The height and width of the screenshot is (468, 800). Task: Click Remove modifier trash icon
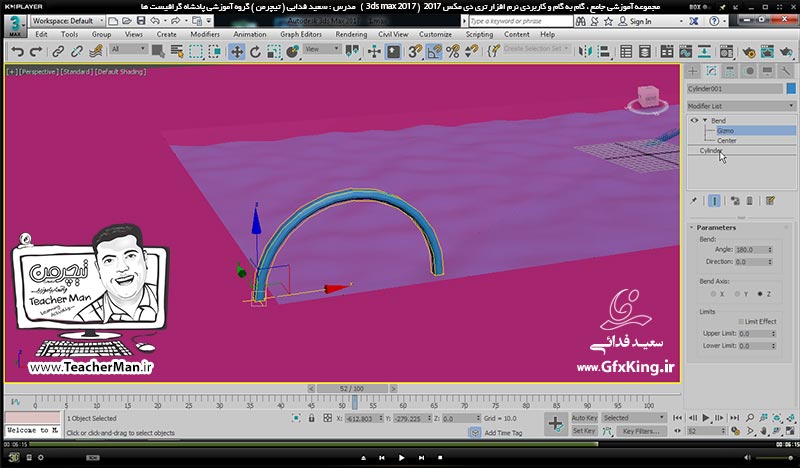click(749, 201)
